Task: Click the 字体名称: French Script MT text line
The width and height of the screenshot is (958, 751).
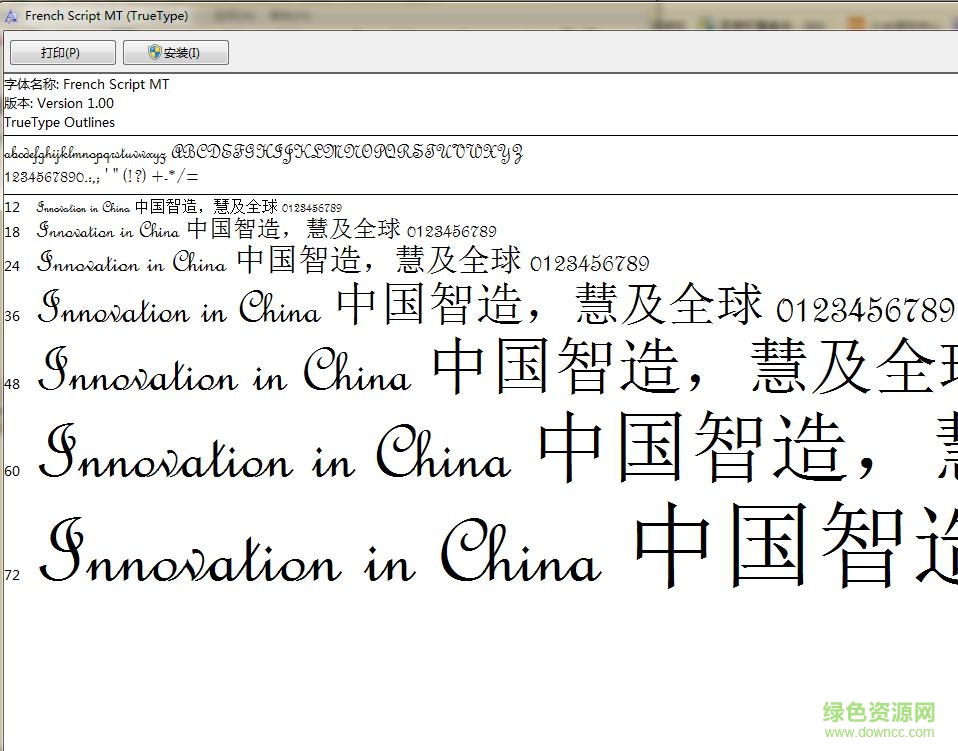Action: [87, 85]
